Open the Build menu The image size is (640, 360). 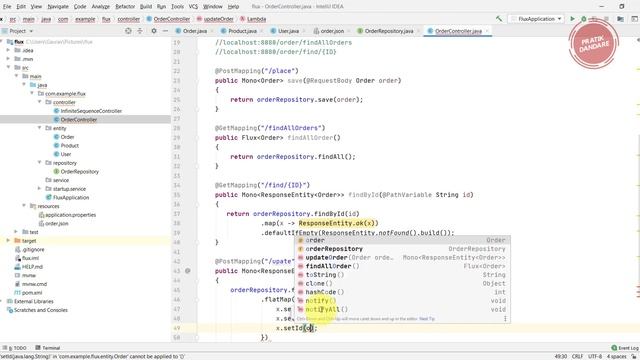click(x=146, y=7)
